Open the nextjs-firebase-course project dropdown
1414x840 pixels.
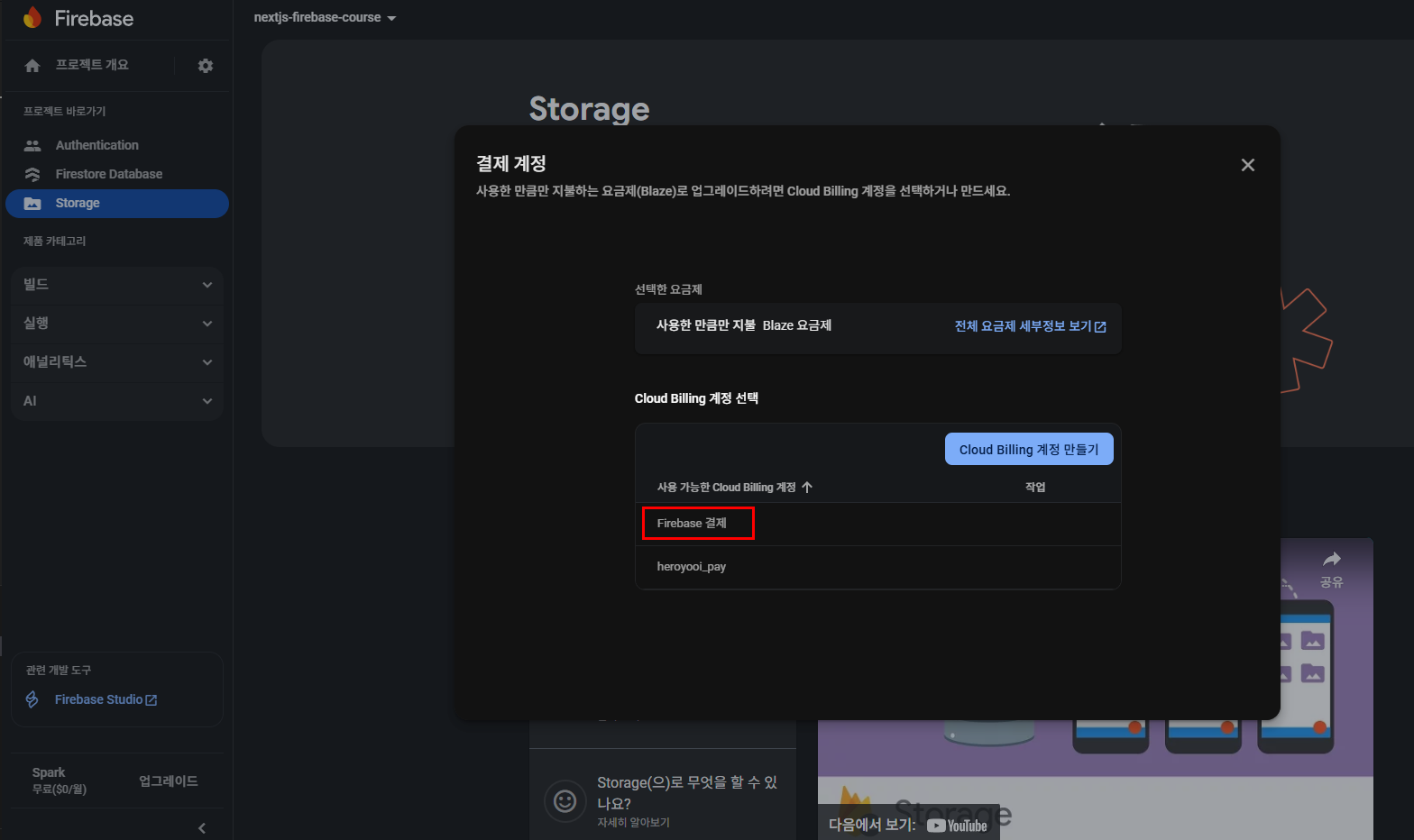click(x=326, y=18)
